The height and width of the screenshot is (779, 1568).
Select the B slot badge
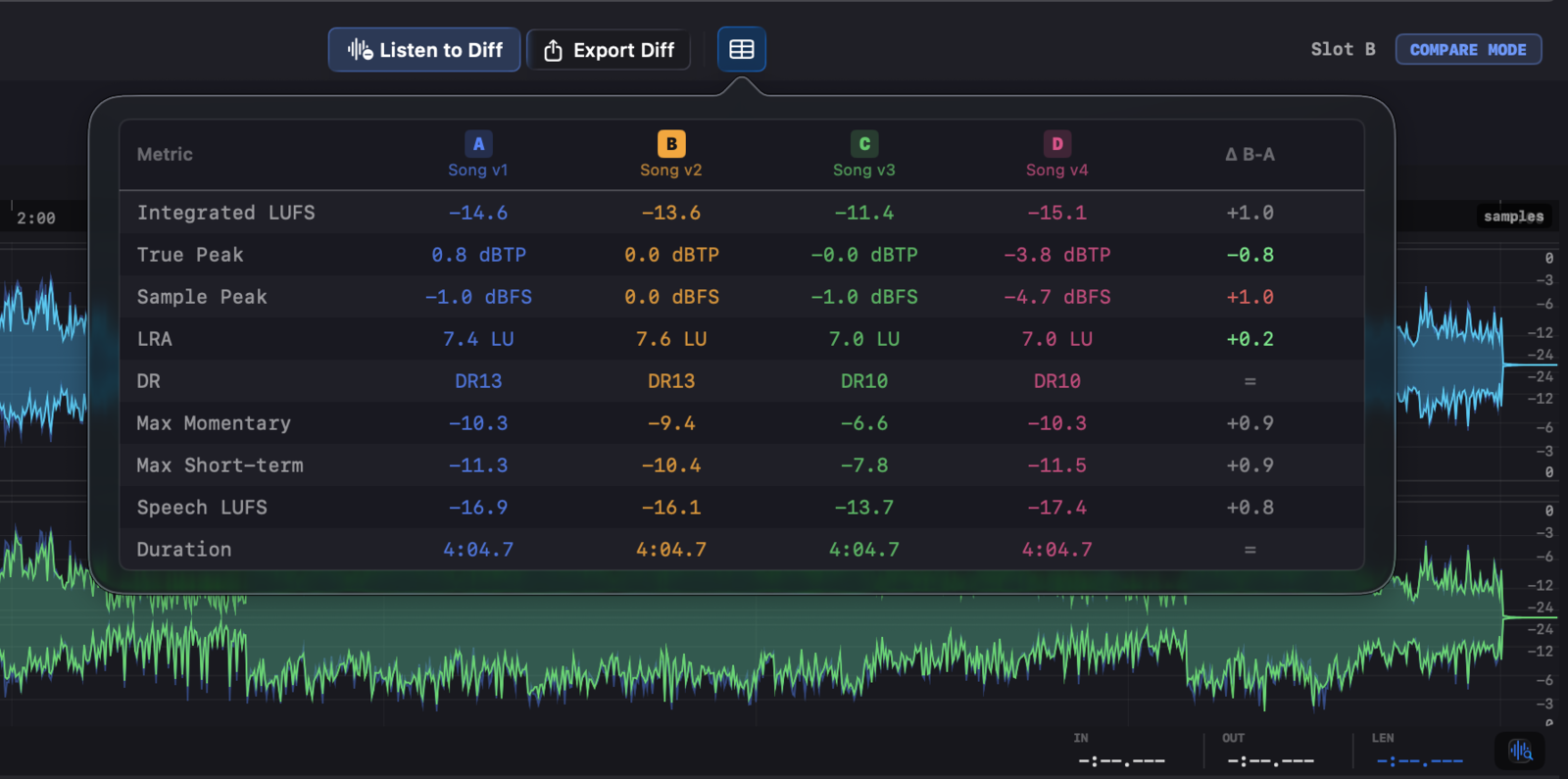[x=671, y=144]
